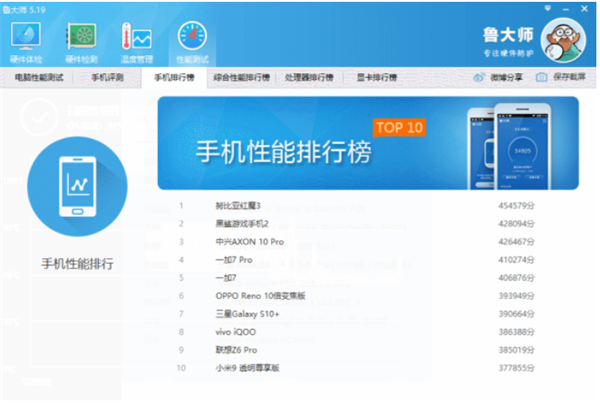Open 显卡排行榜 tab
Image resolution: width=600 pixels, height=404 pixels.
coord(377,77)
